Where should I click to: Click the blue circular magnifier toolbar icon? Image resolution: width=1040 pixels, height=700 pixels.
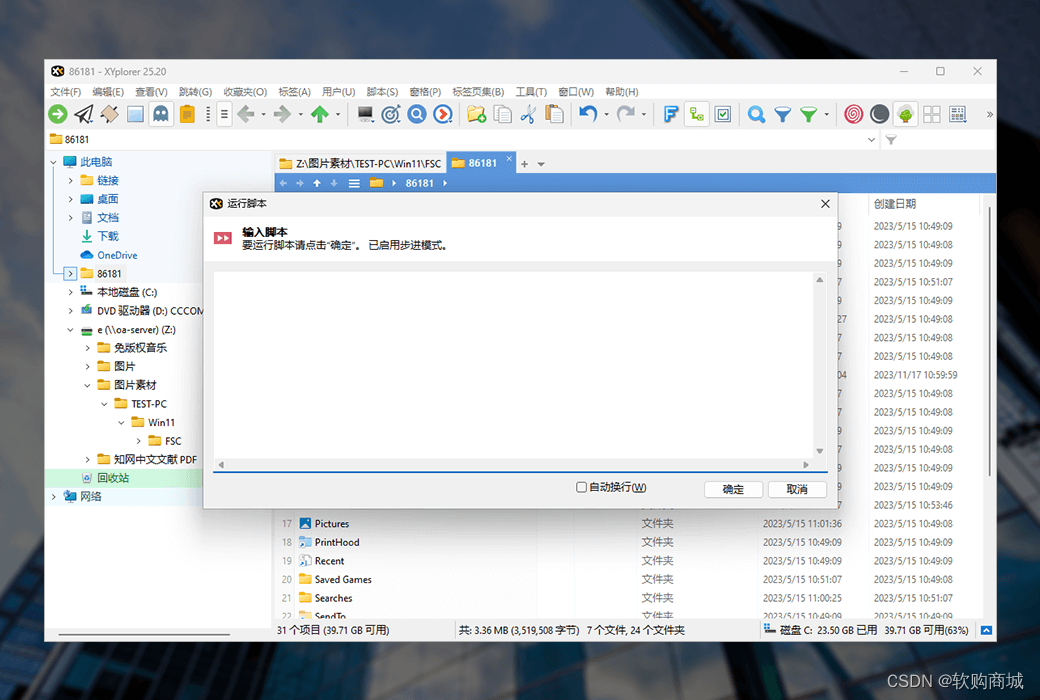pos(417,114)
